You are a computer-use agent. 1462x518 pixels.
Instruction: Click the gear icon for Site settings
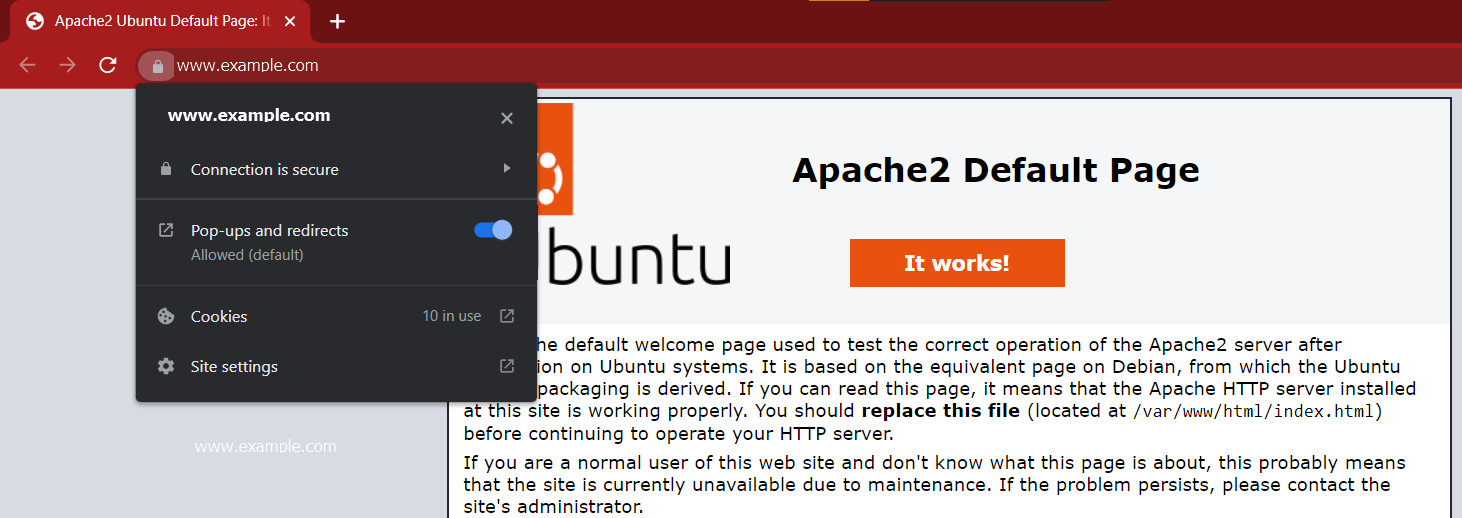[x=166, y=367]
